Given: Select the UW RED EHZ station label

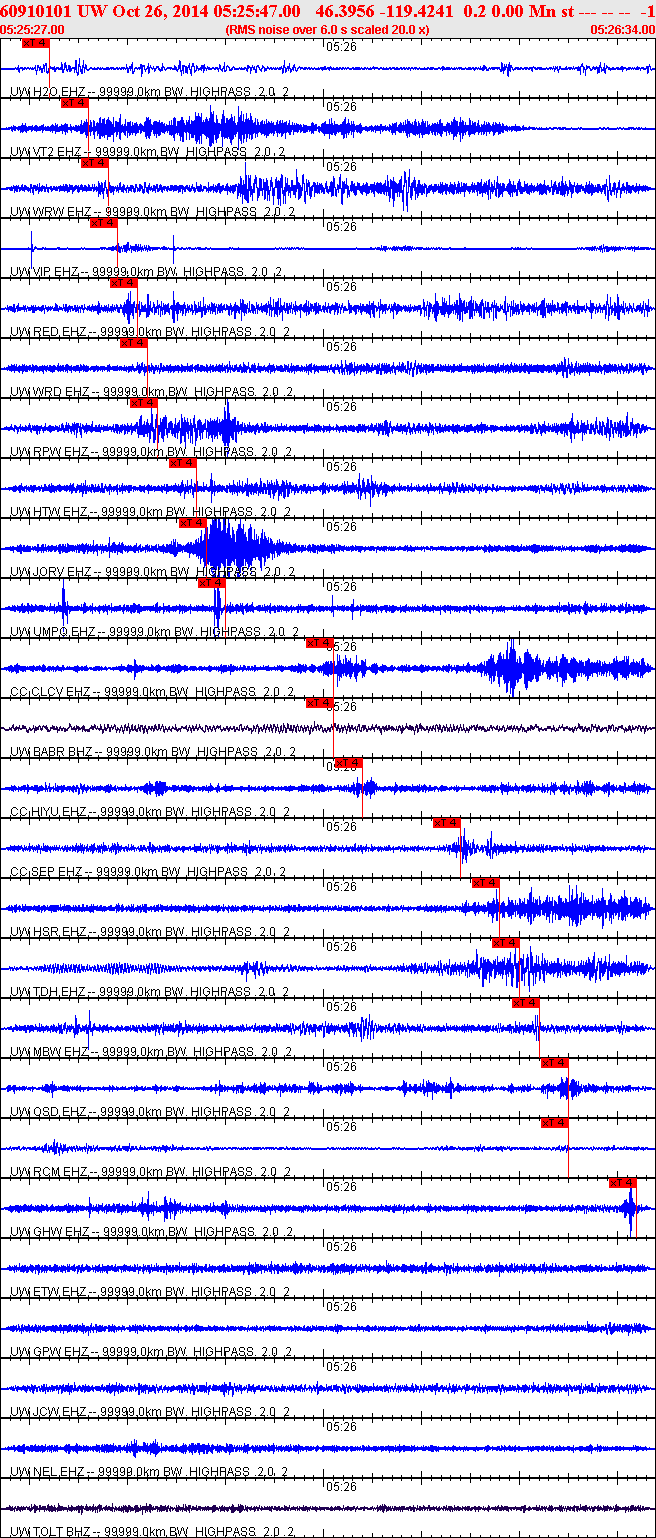Looking at the screenshot, I should click(x=150, y=332).
